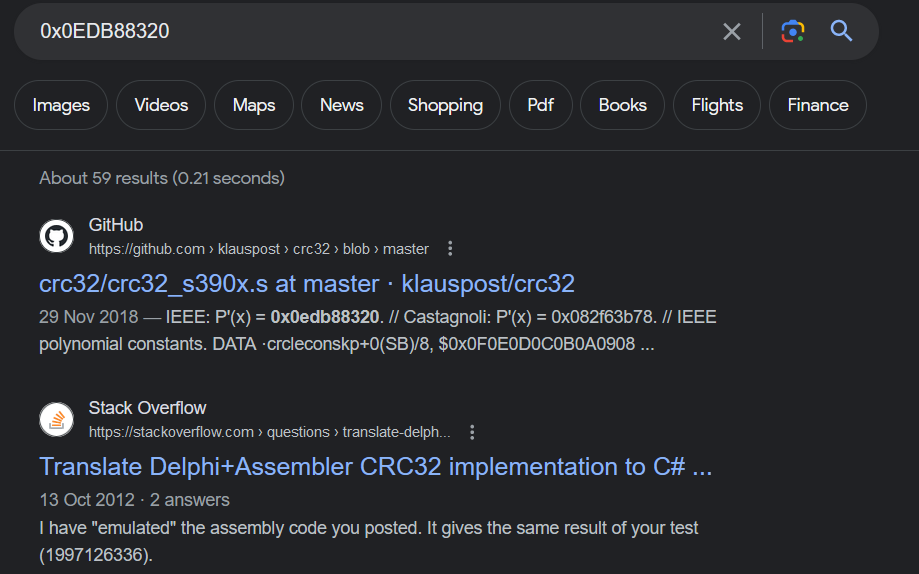919x574 pixels.
Task: Select the Finance filter chip
Action: (x=817, y=105)
